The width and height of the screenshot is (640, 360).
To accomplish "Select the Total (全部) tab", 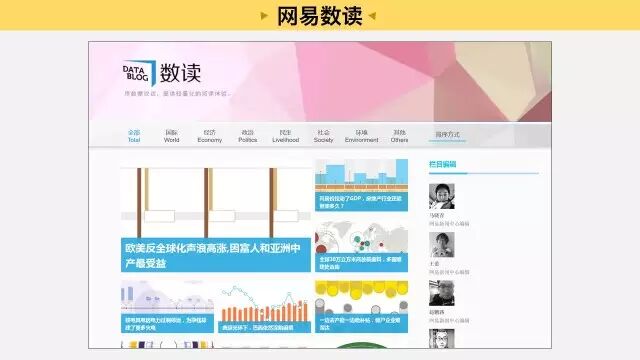I will pos(134,136).
